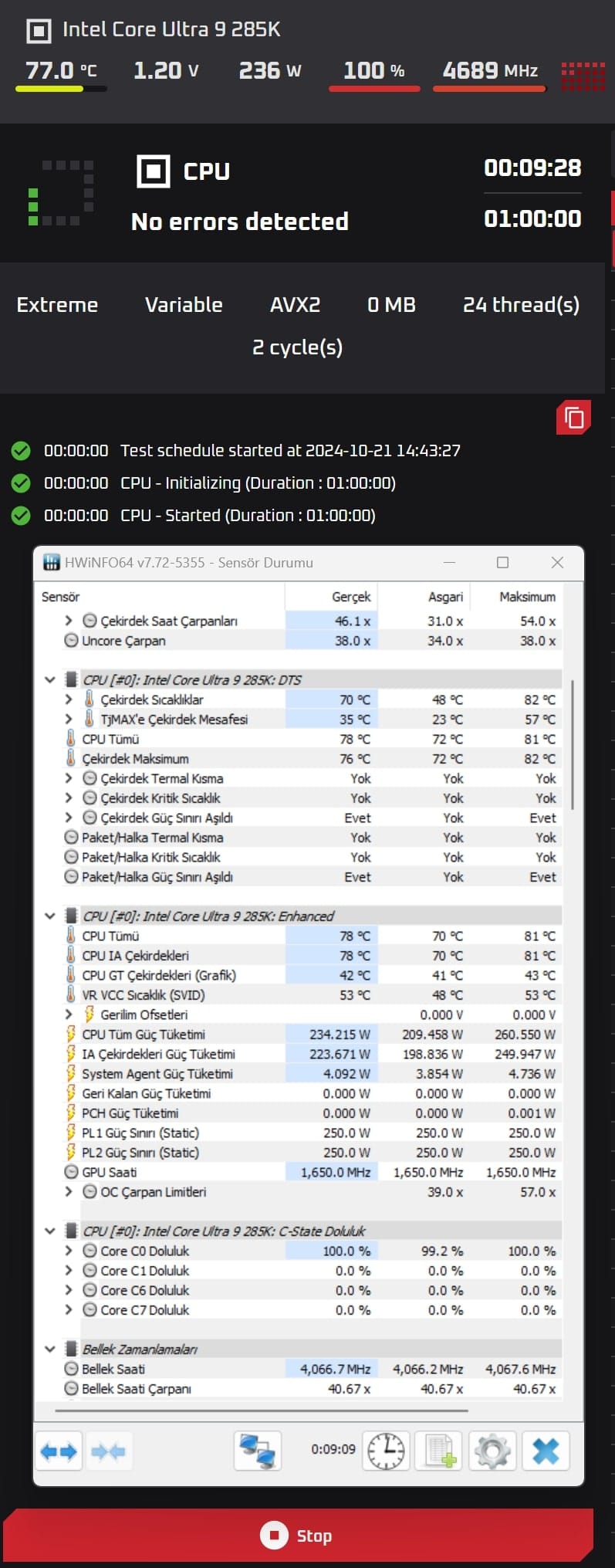
Task: Click the Gerçek column header
Action: click(x=351, y=597)
